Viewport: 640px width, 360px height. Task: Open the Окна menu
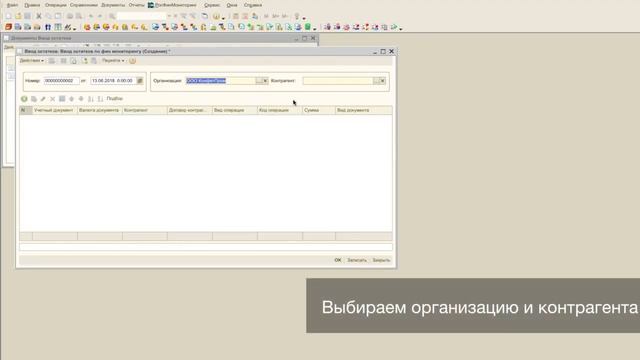[232, 5]
